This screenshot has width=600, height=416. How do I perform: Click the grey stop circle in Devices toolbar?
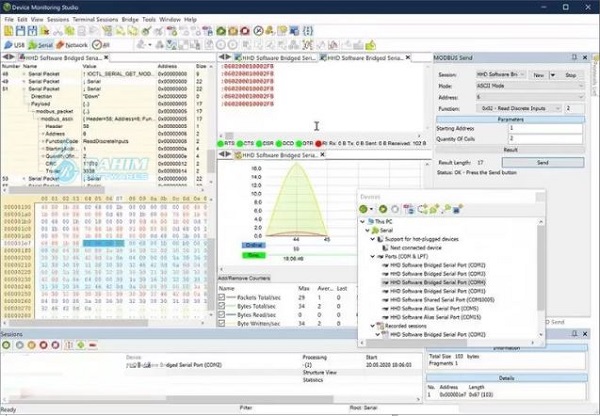click(395, 209)
